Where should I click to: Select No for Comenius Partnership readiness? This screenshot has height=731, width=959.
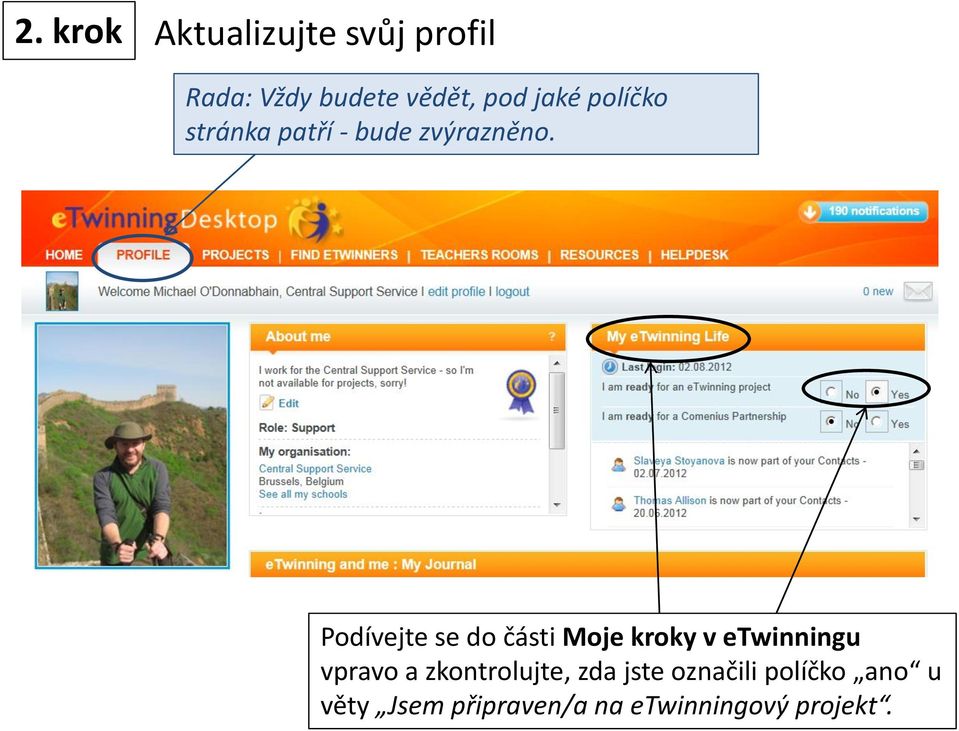831,421
